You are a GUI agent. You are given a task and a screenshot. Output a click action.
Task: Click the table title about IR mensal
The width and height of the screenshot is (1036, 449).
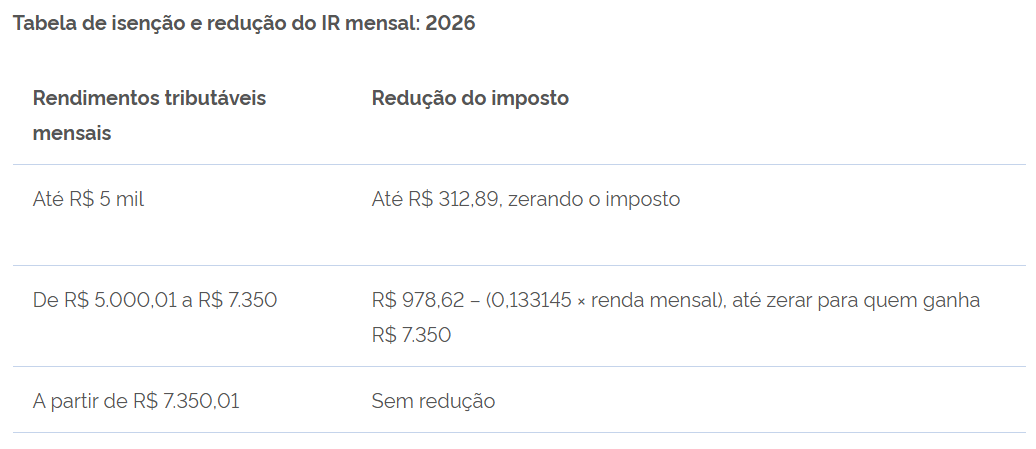coord(243,23)
